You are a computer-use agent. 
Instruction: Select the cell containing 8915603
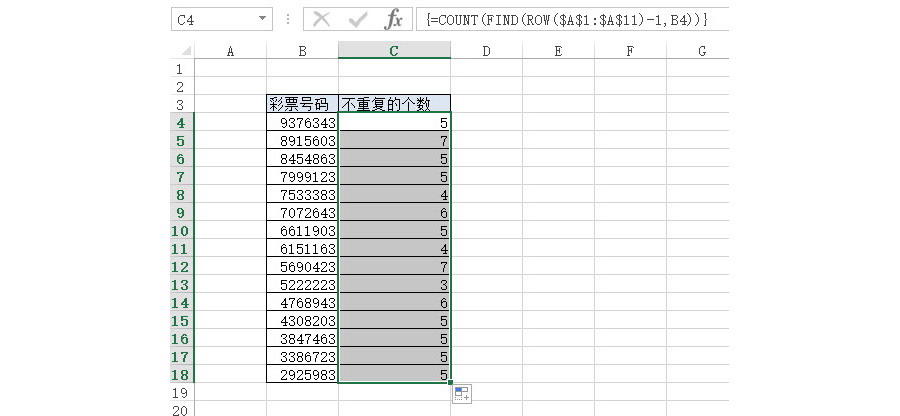pyautogui.click(x=302, y=141)
